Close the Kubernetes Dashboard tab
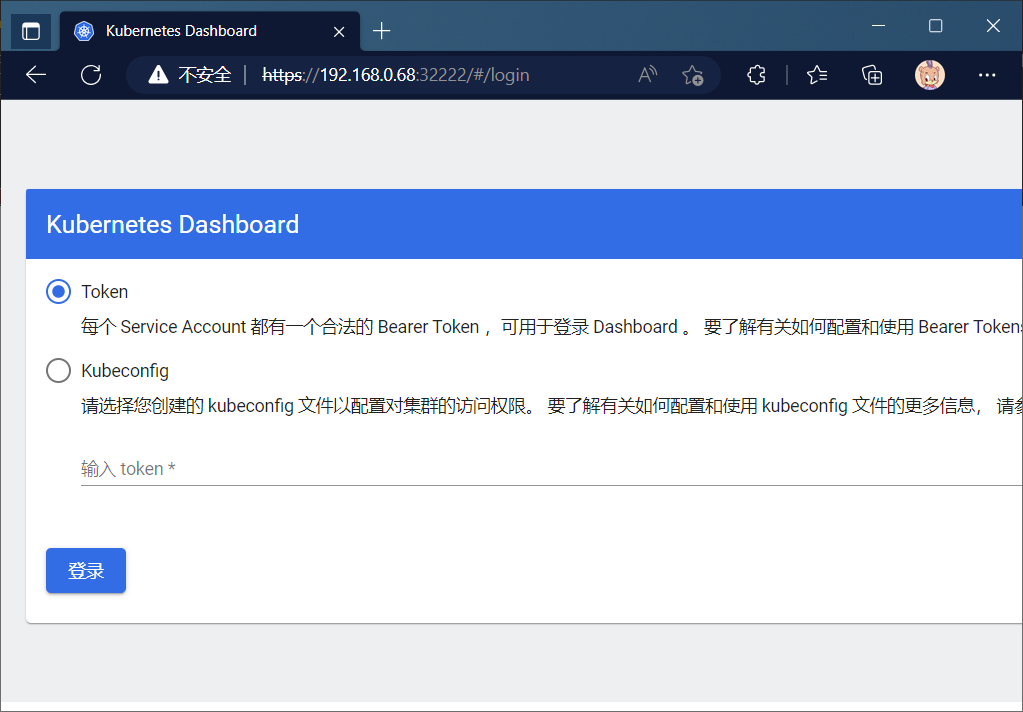The height and width of the screenshot is (712, 1023). coord(339,31)
